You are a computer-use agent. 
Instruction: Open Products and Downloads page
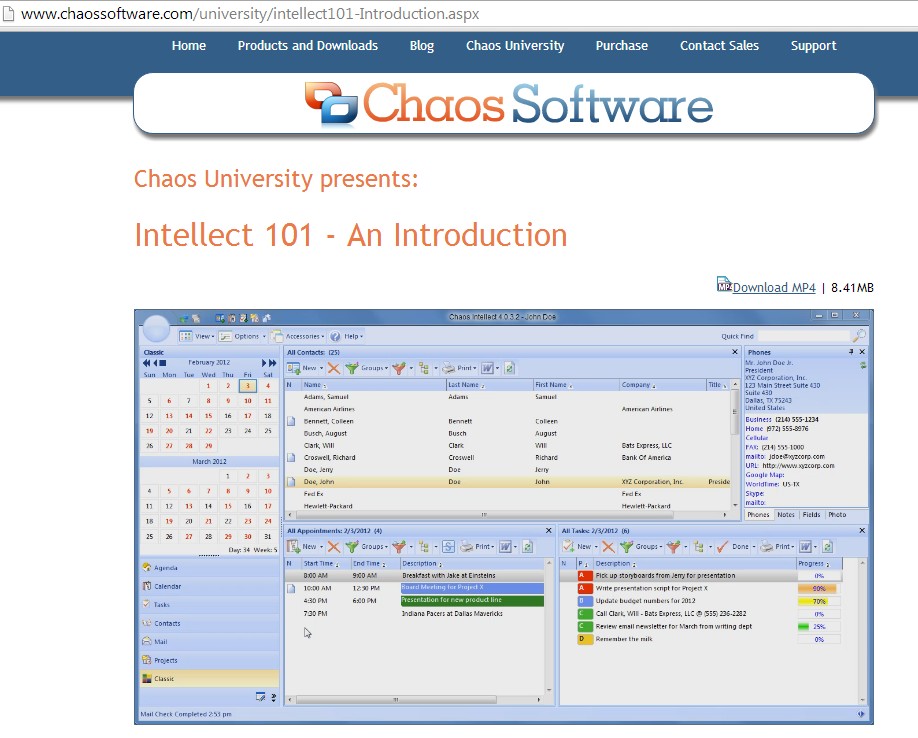[307, 46]
